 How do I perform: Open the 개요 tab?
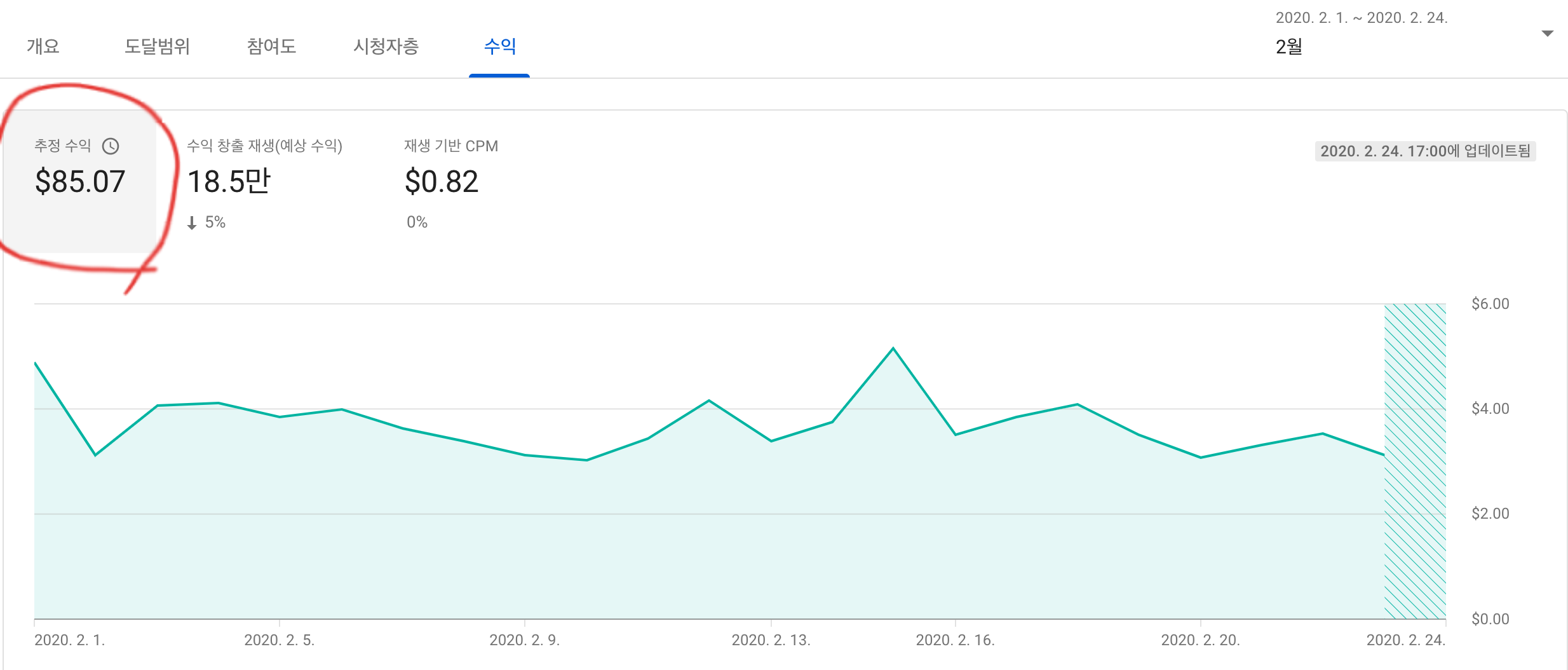point(43,46)
